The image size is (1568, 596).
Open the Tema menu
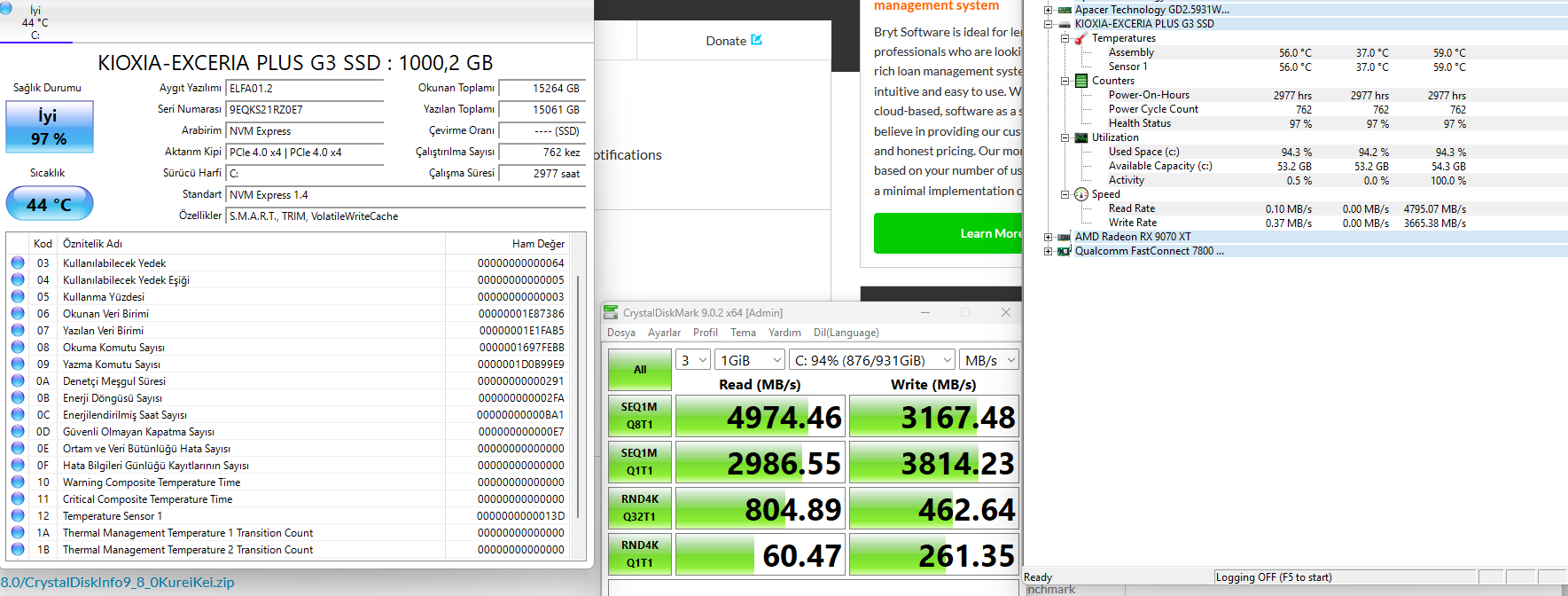tap(743, 333)
